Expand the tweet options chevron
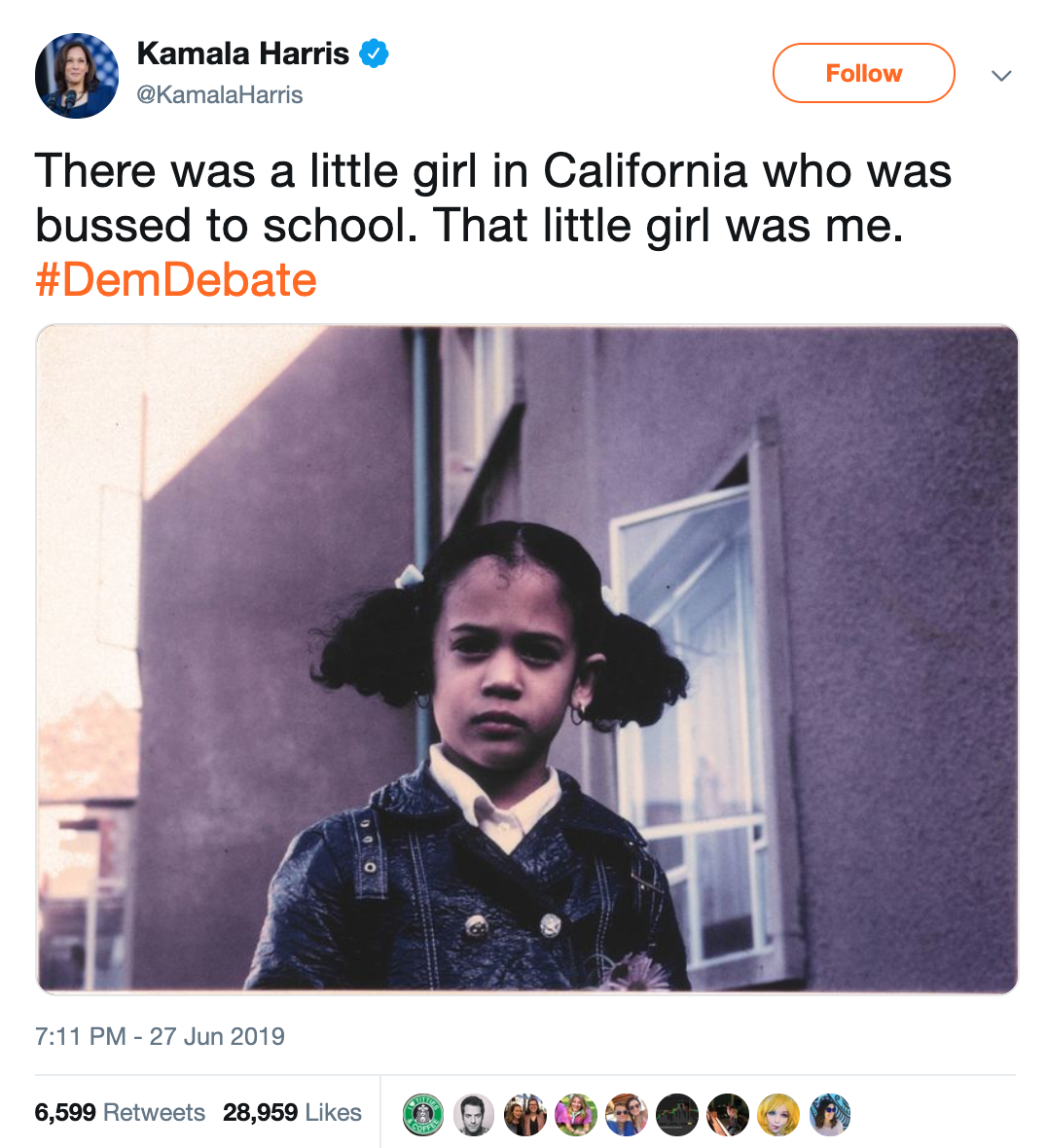Screen dimensions: 1047x1148 [1001, 75]
